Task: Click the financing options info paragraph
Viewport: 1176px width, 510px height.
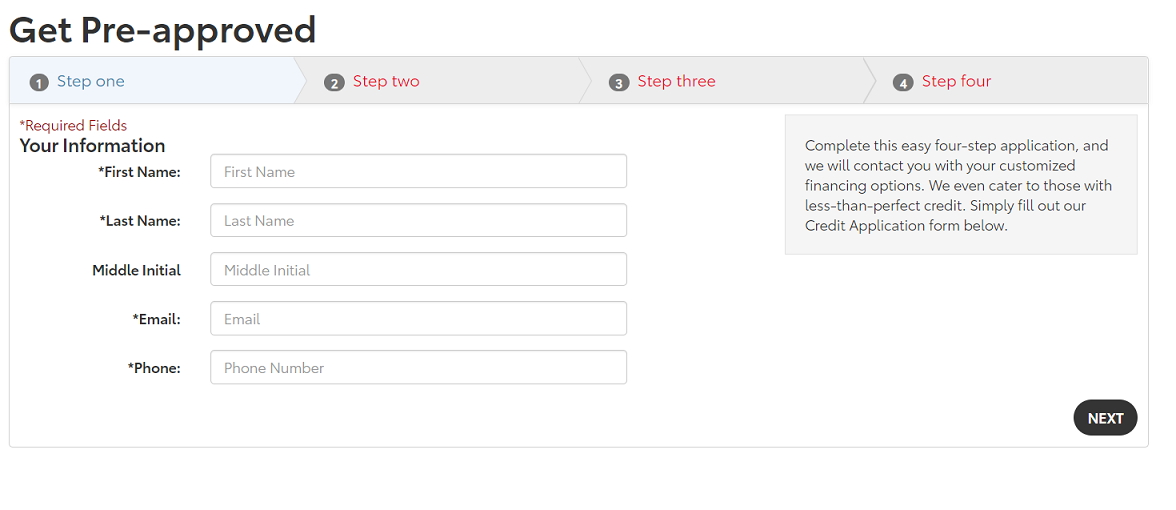Action: (x=960, y=186)
